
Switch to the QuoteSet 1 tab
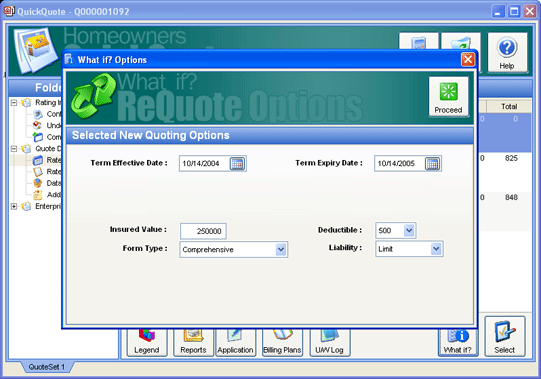pyautogui.click(x=47, y=367)
